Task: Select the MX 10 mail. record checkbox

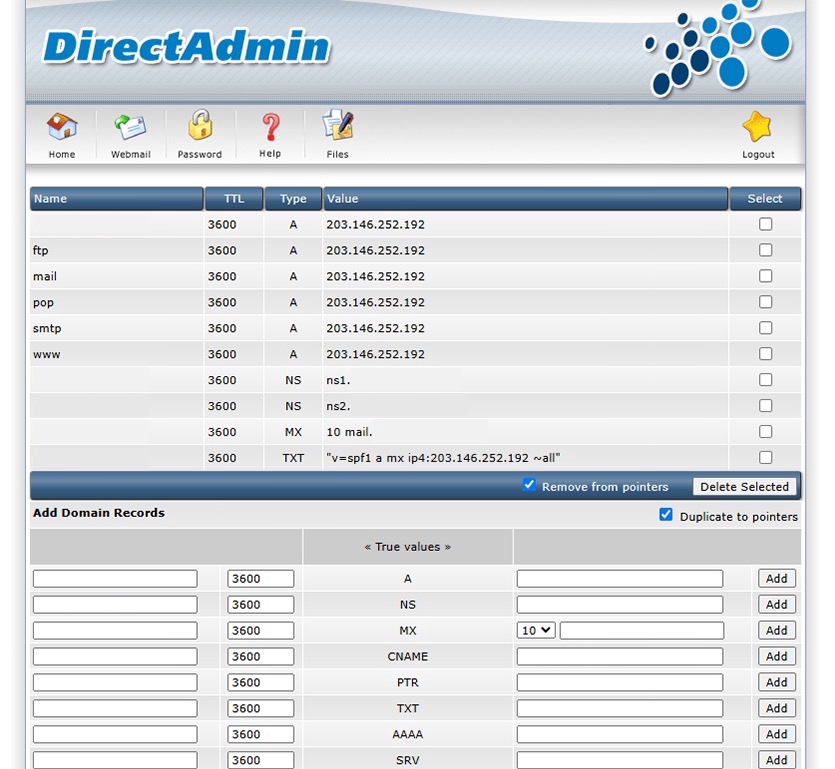Action: tap(765, 431)
